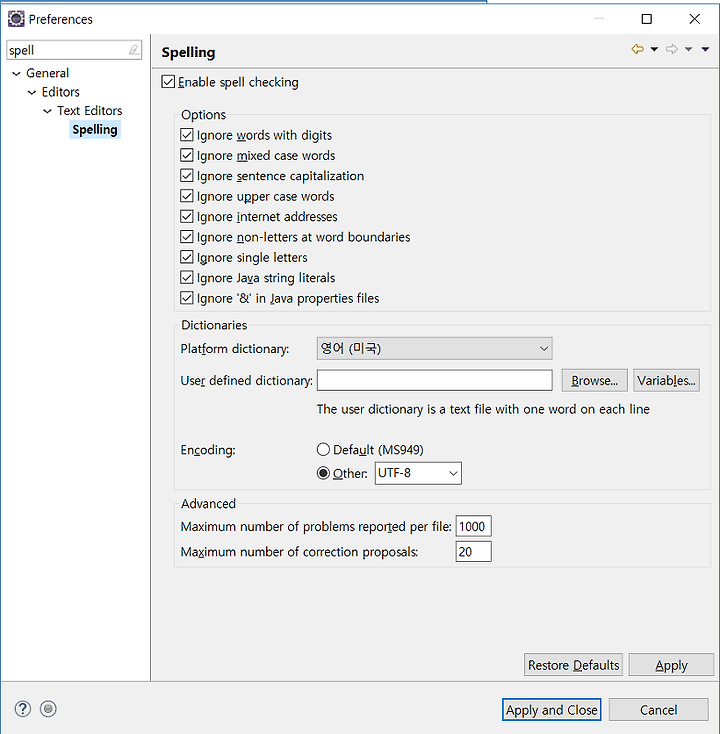The image size is (720, 734).
Task: Open the UTF-8 encoding combo box
Action: [418, 473]
